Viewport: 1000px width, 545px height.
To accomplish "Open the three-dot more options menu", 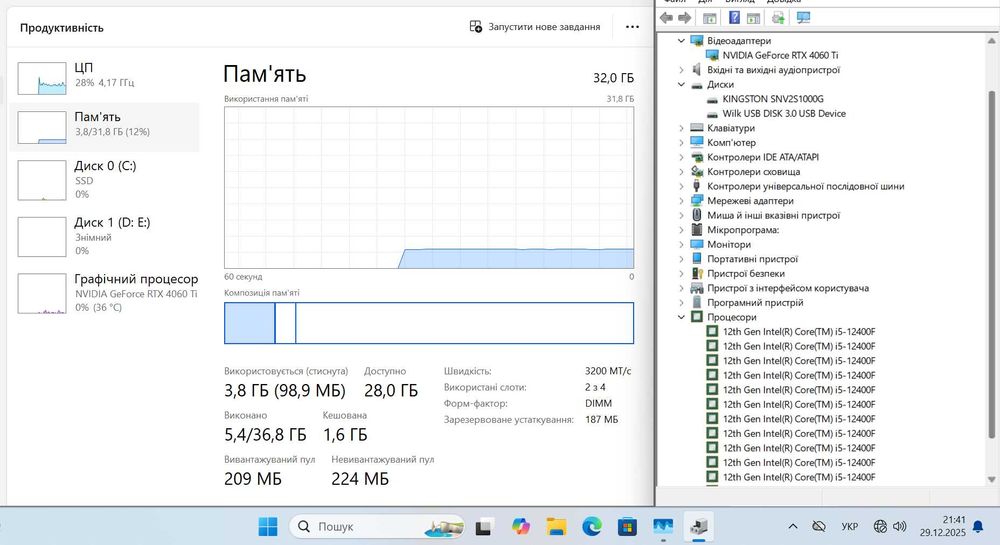I will [x=632, y=27].
